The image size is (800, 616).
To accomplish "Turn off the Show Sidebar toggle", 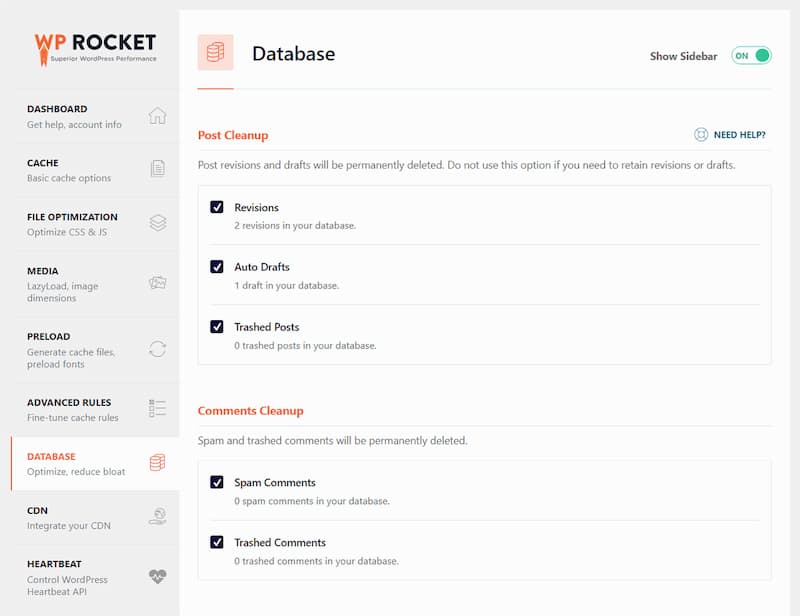I will click(x=751, y=56).
